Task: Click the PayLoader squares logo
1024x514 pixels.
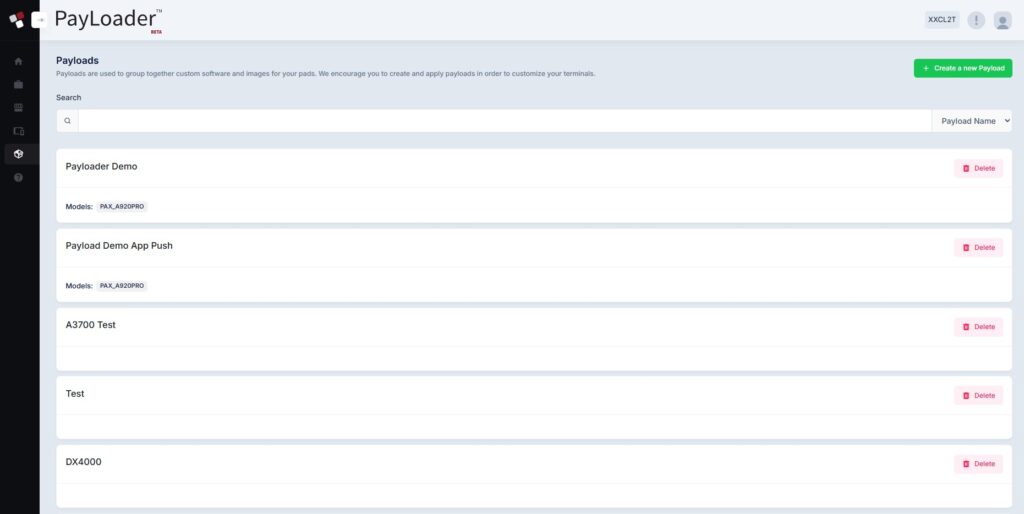Action: pos(16,20)
